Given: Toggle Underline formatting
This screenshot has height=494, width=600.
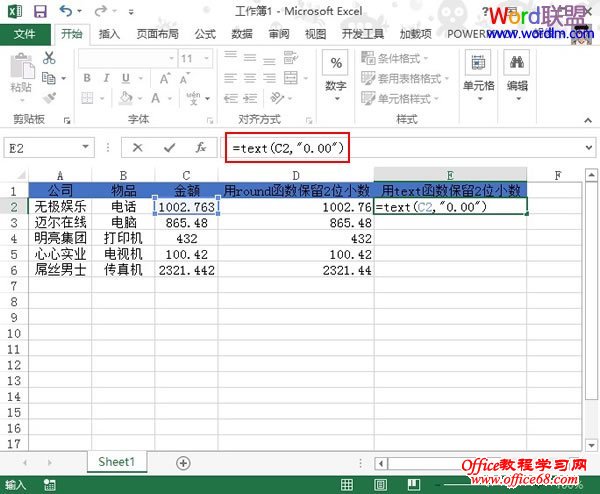Looking at the screenshot, I should [x=126, y=78].
